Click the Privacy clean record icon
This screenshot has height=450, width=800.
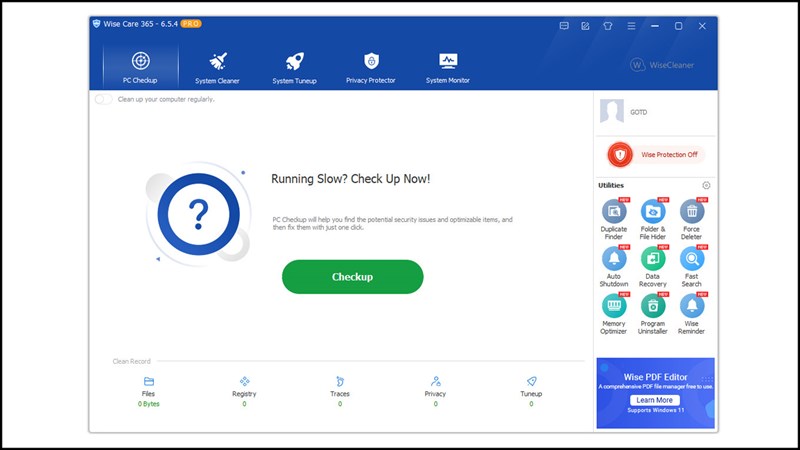tap(436, 381)
